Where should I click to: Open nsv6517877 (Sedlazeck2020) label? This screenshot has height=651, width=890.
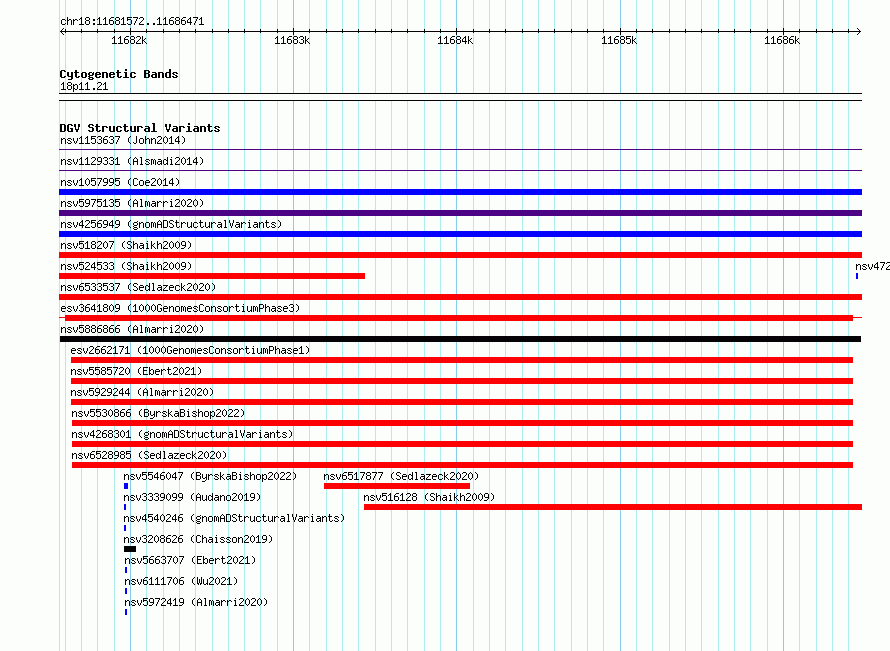[401, 476]
